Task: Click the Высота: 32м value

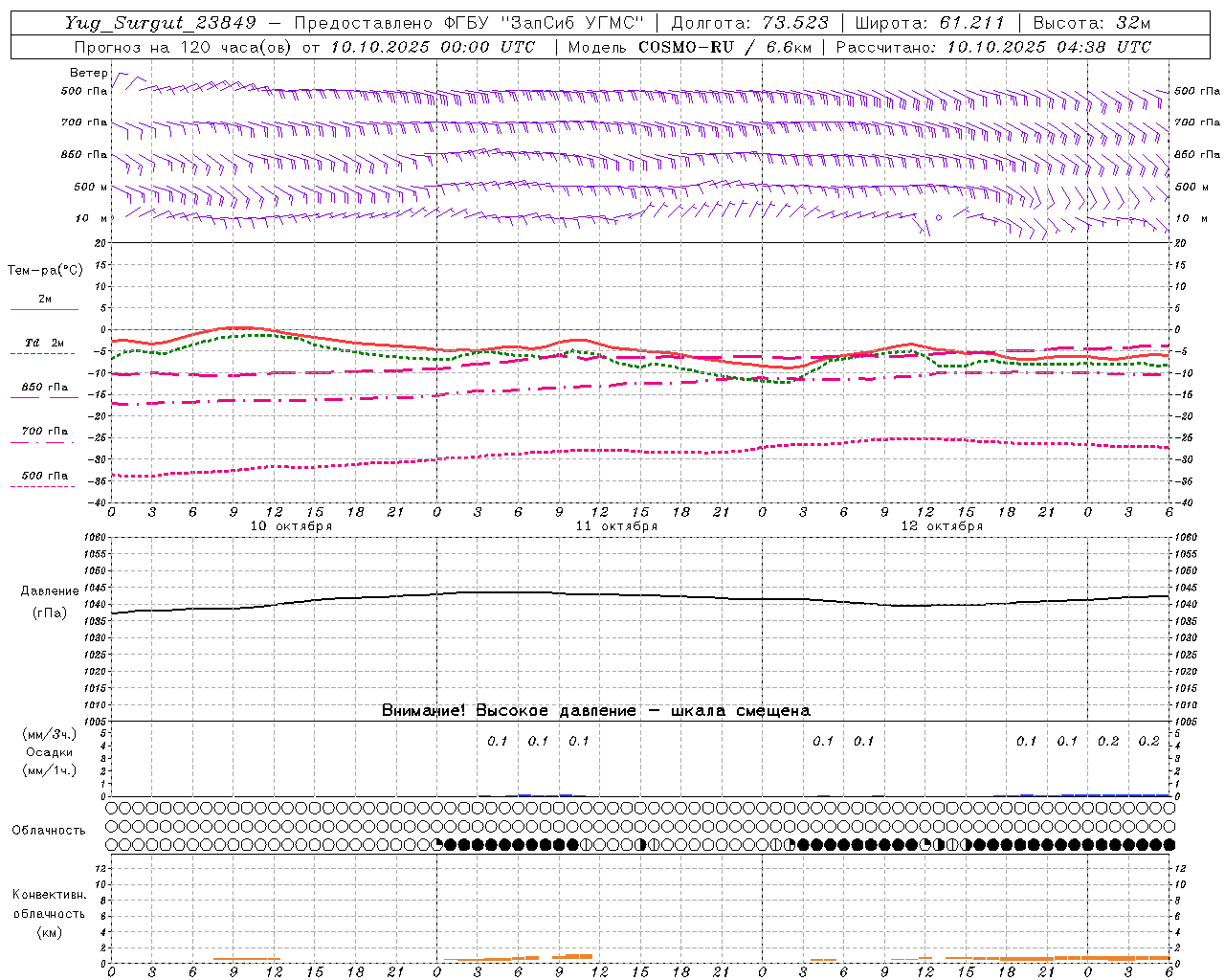Action: [1092, 23]
